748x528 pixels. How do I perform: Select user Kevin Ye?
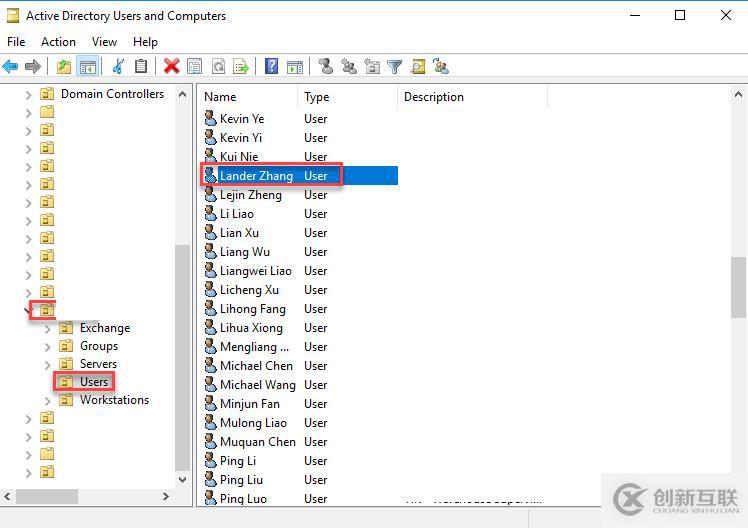pyautogui.click(x=242, y=119)
